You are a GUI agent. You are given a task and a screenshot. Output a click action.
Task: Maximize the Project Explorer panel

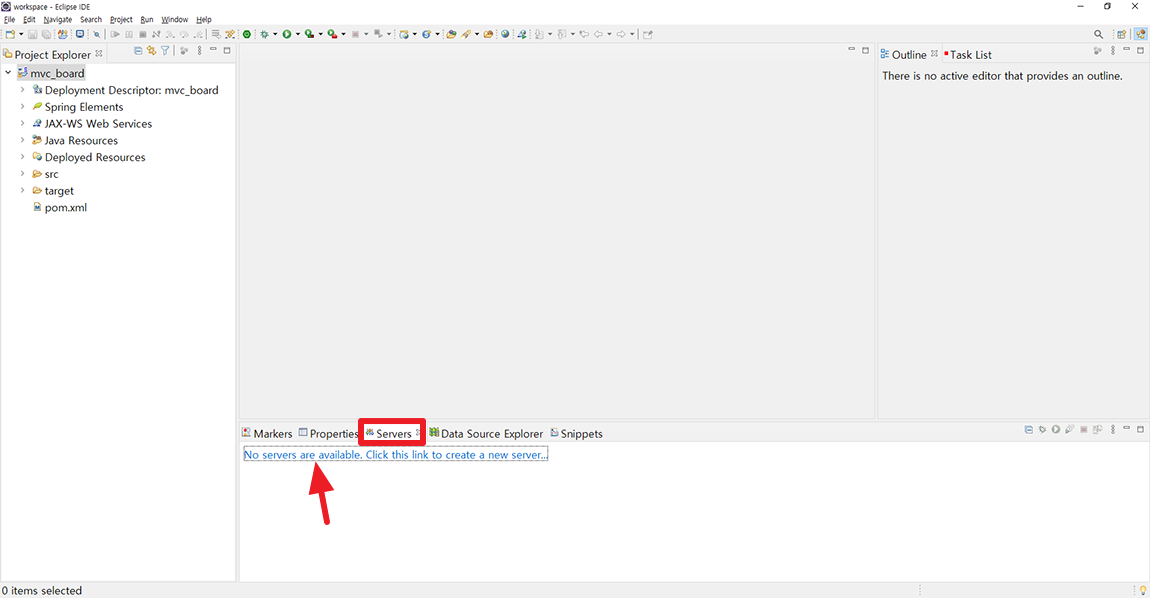pos(227,50)
